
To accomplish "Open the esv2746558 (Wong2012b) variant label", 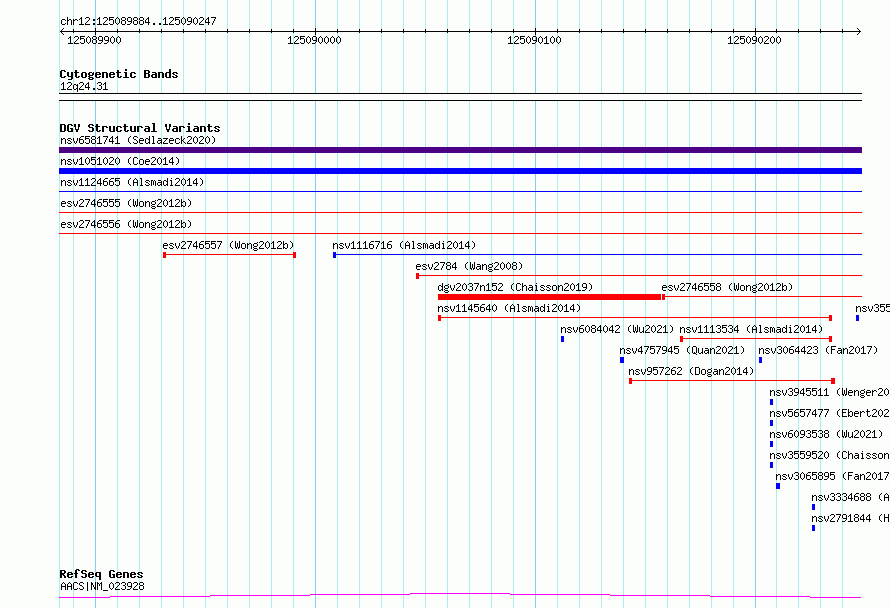I will [x=726, y=287].
